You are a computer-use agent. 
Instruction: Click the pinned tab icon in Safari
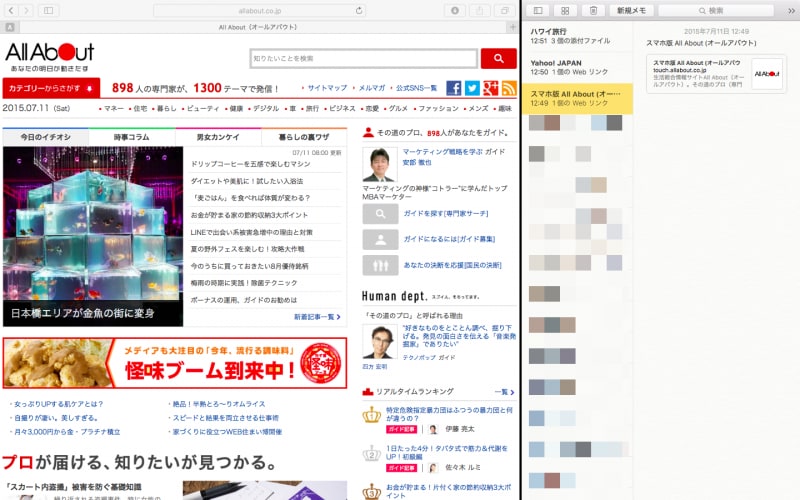(10, 27)
